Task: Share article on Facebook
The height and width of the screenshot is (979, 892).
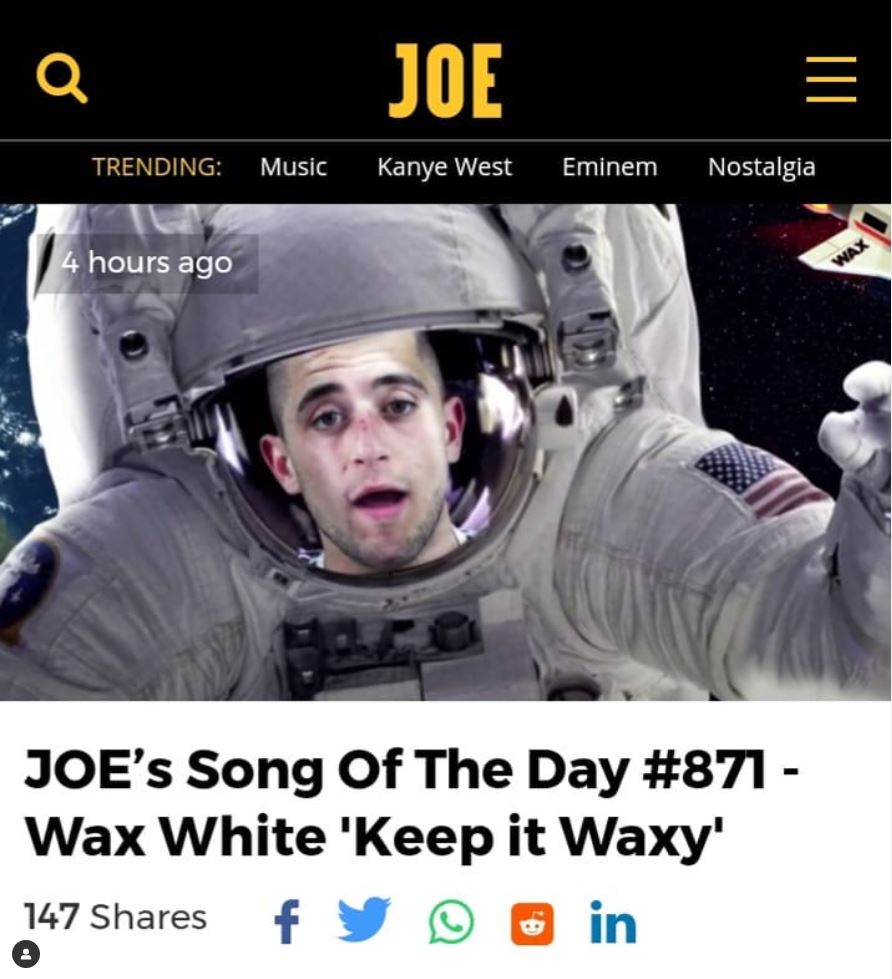Action: click(287, 921)
